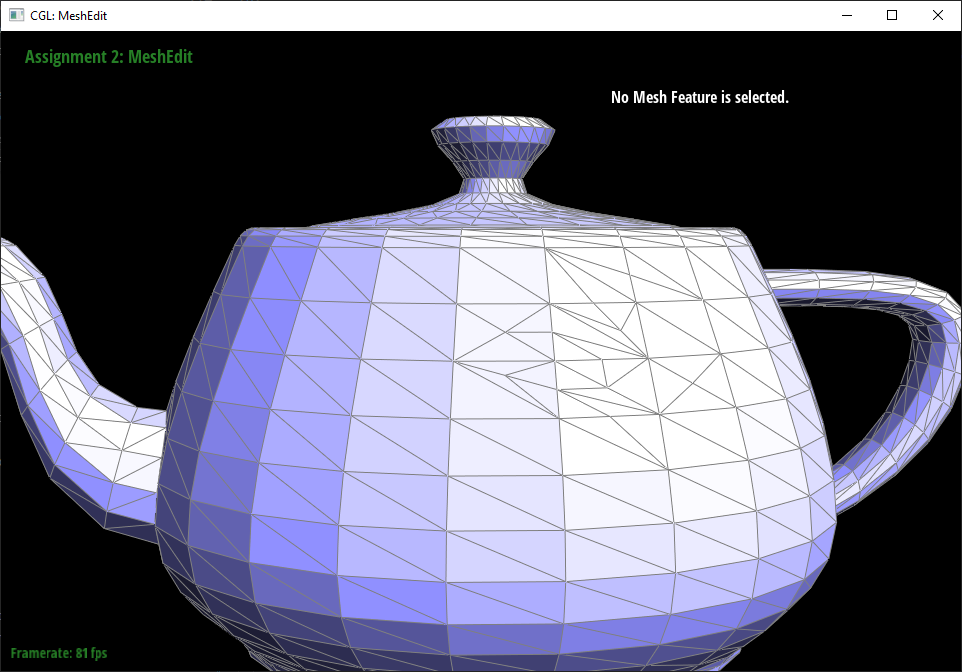The image size is (962, 672).
Task: Minimize the MeshEdit window
Action: [846, 15]
